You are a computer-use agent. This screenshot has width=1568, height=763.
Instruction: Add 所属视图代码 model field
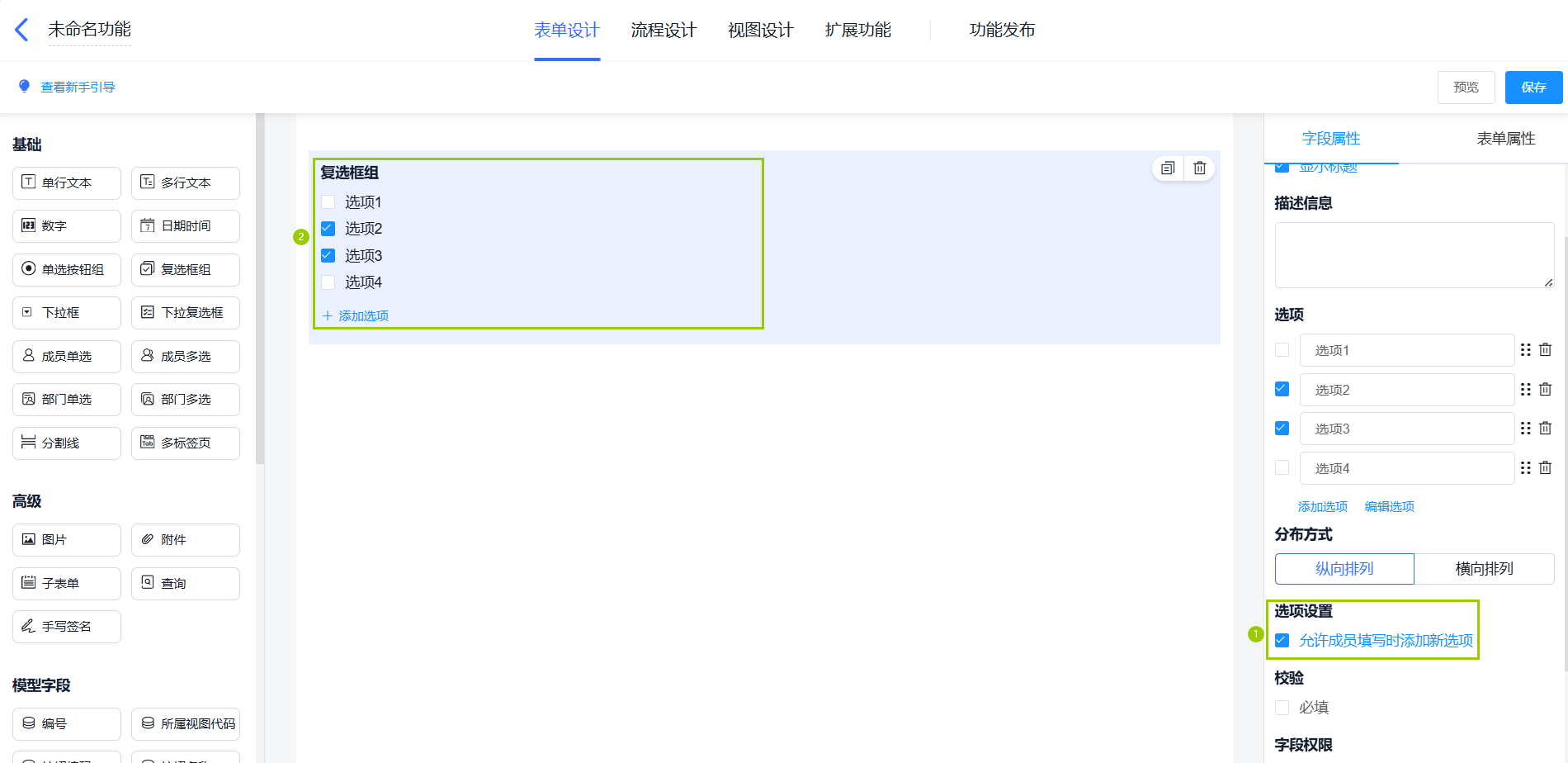[x=186, y=724]
